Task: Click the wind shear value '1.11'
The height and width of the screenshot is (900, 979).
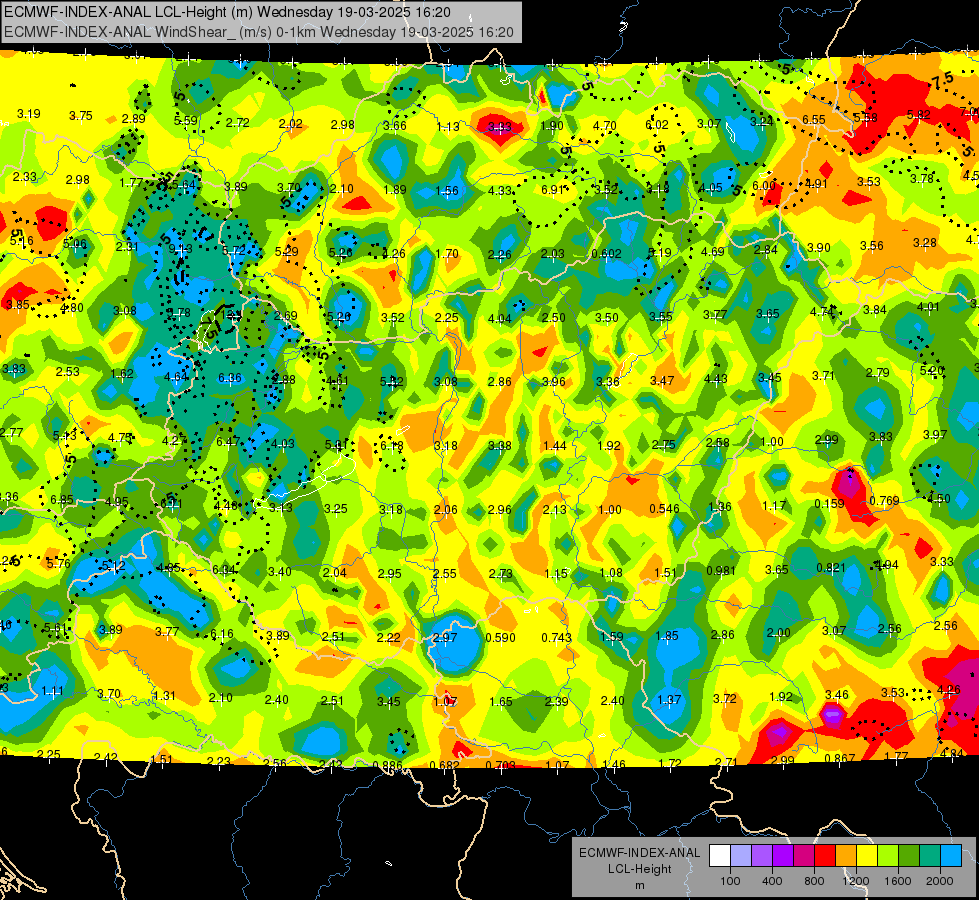Action: point(52,691)
